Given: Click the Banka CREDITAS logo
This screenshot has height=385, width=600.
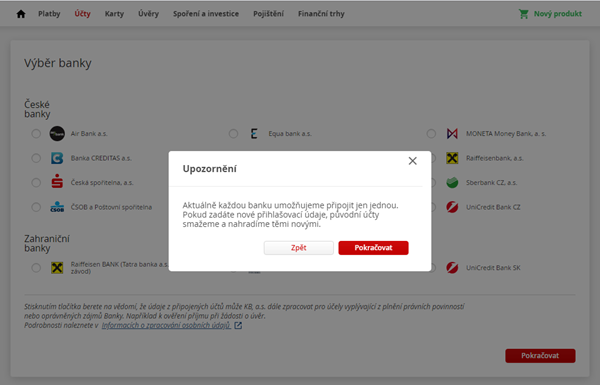Looking at the screenshot, I should 57,158.
